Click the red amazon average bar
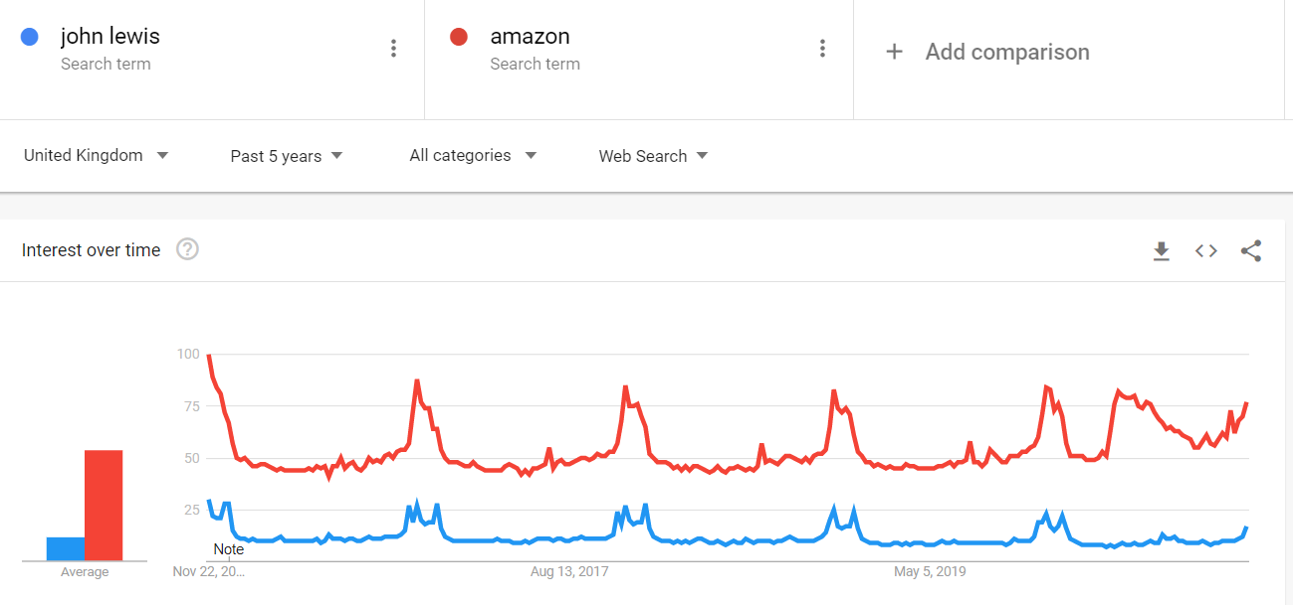1293x605 pixels. pos(103,505)
